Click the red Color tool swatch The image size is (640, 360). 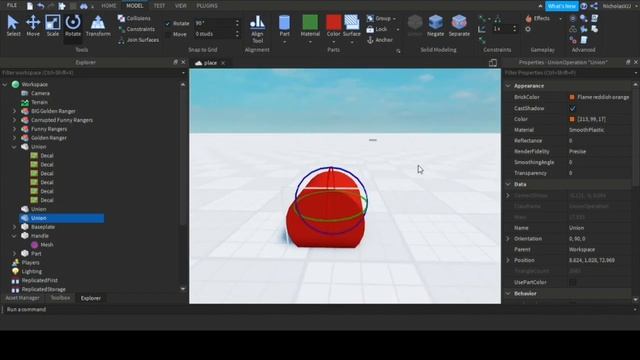tap(333, 22)
